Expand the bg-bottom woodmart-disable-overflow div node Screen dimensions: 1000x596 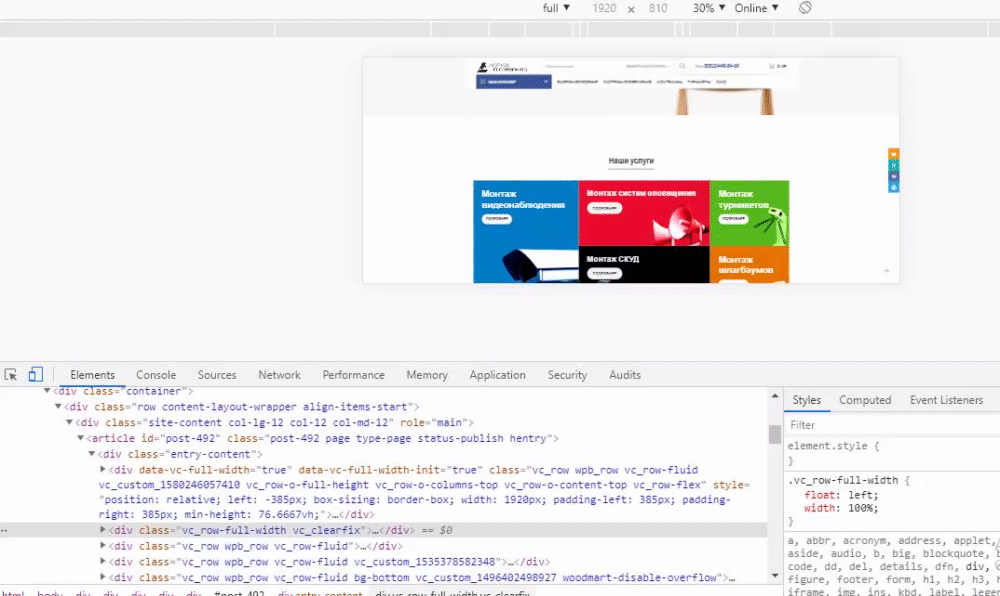(x=103, y=578)
